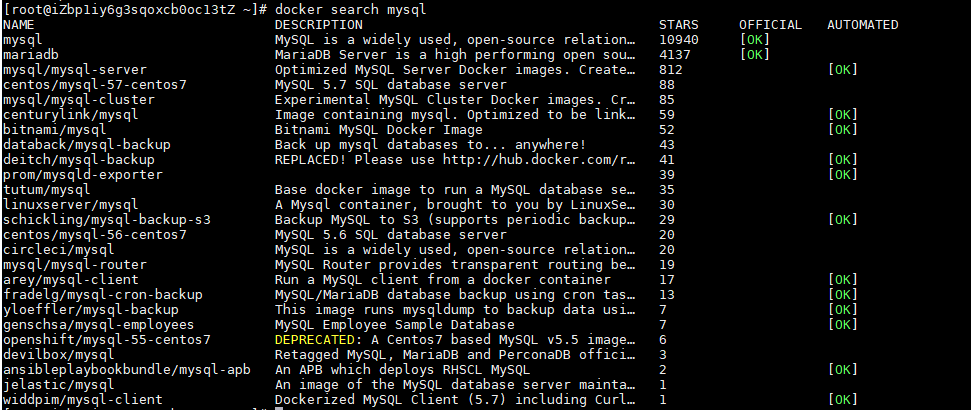
Task: Click the automated [OK] for schickling/mysql-backup-s3
Action: click(843, 220)
